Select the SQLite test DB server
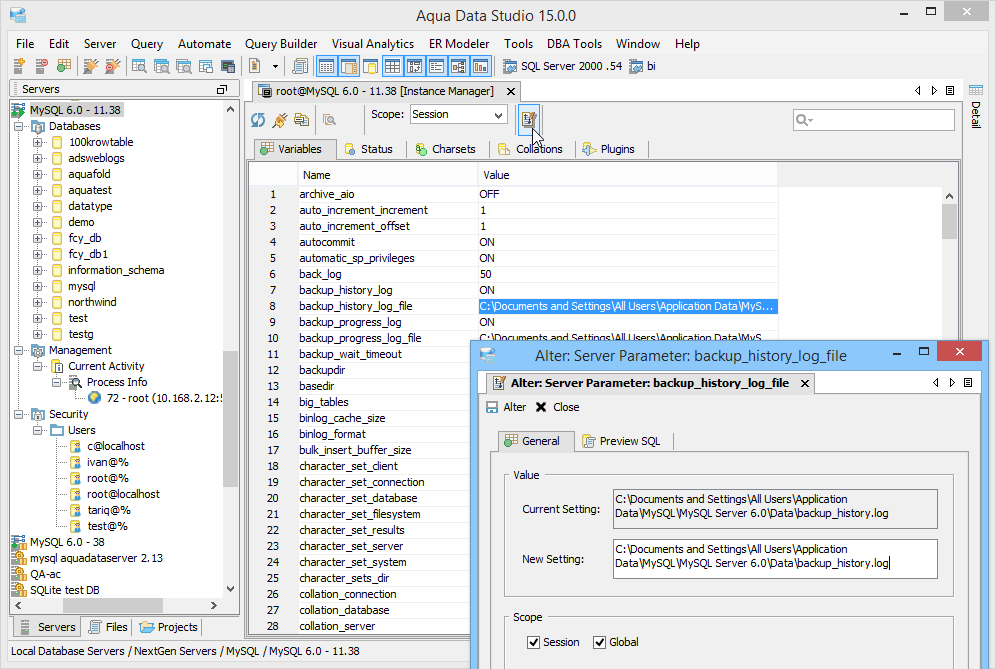The width and height of the screenshot is (996, 669). (65, 590)
